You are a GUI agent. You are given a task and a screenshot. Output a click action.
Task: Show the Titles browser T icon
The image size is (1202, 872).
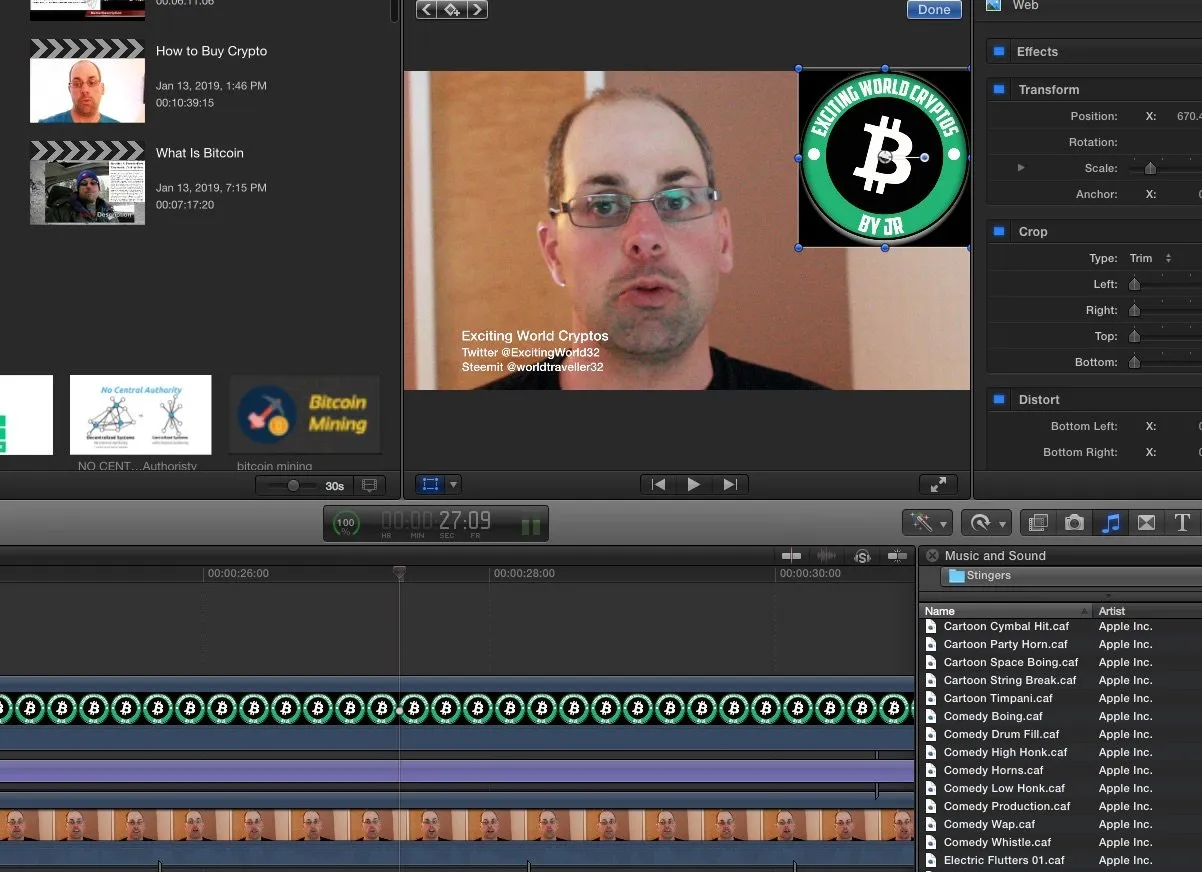tap(1182, 522)
